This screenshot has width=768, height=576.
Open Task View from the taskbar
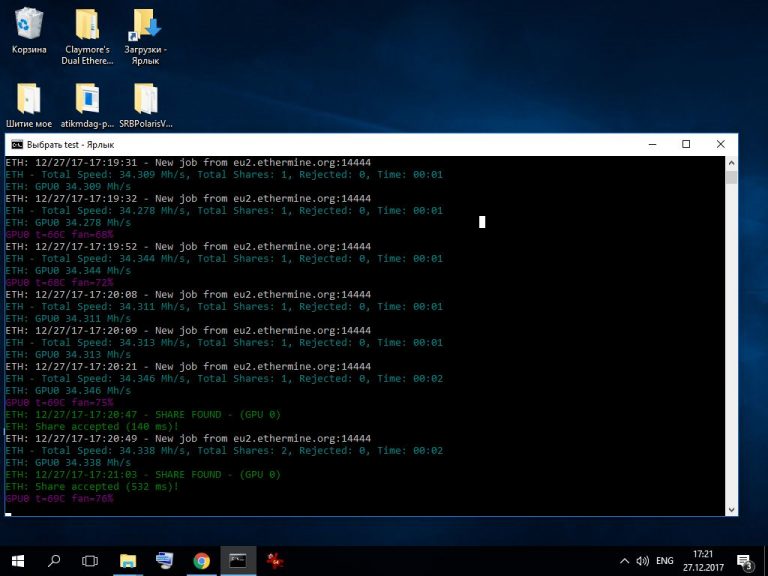pos(90,560)
